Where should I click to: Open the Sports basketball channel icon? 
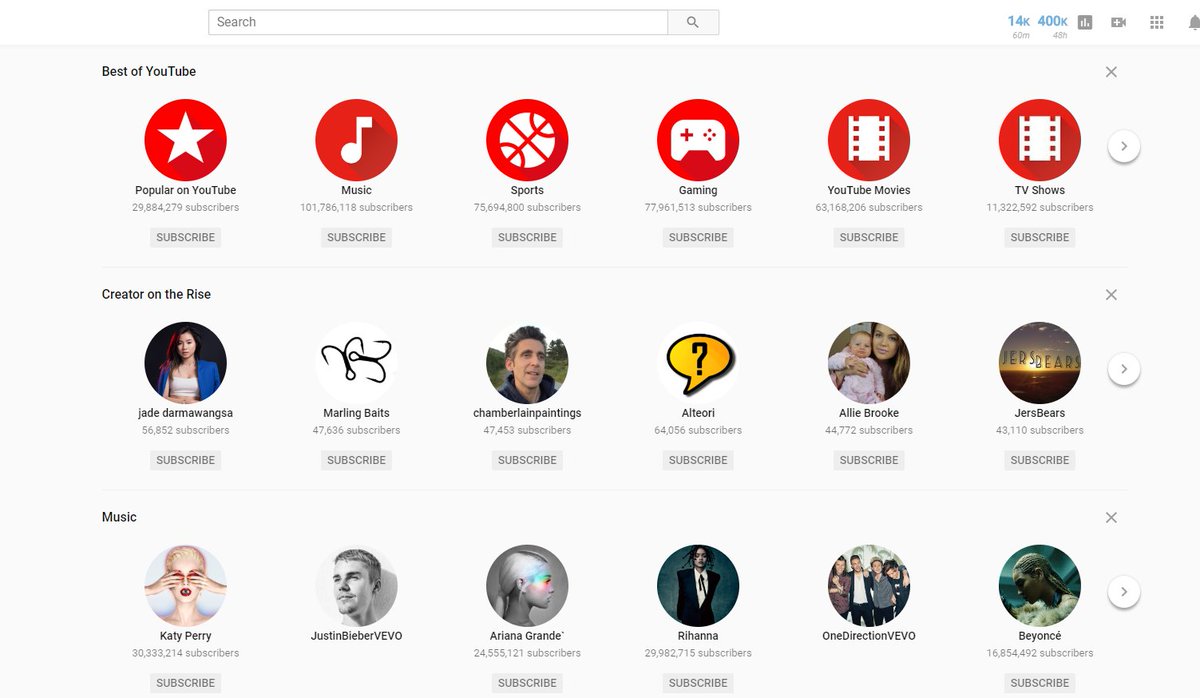point(527,140)
